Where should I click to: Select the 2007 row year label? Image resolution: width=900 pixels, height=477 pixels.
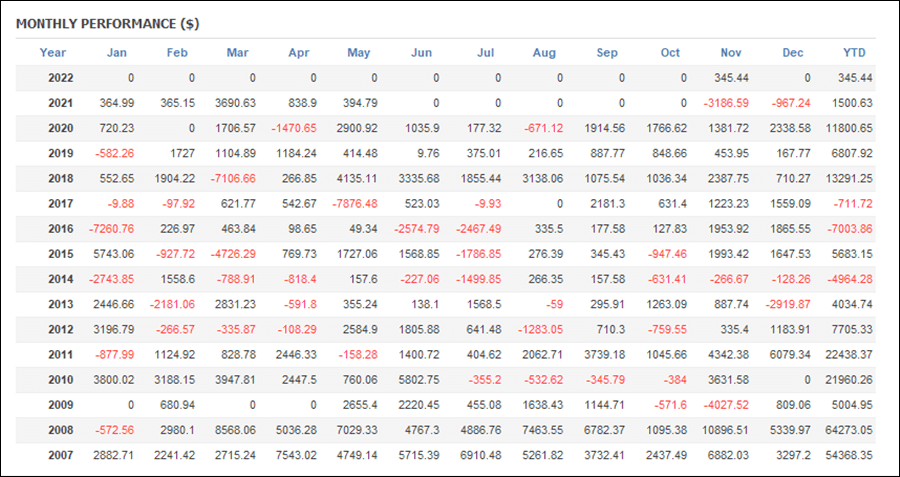pyautogui.click(x=61, y=456)
